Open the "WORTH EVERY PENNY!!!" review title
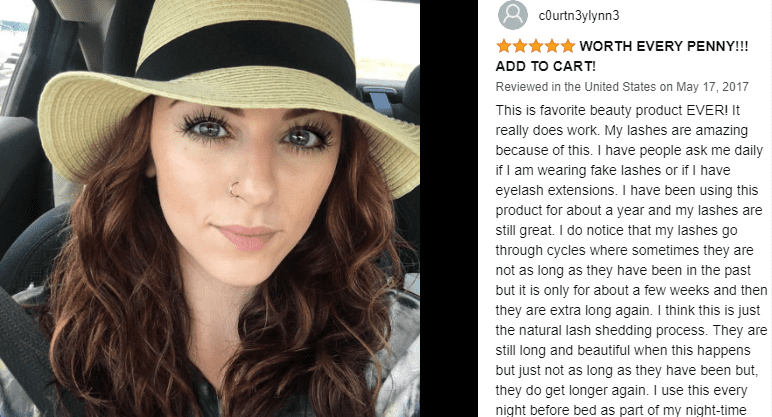The height and width of the screenshot is (417, 772). [x=664, y=46]
